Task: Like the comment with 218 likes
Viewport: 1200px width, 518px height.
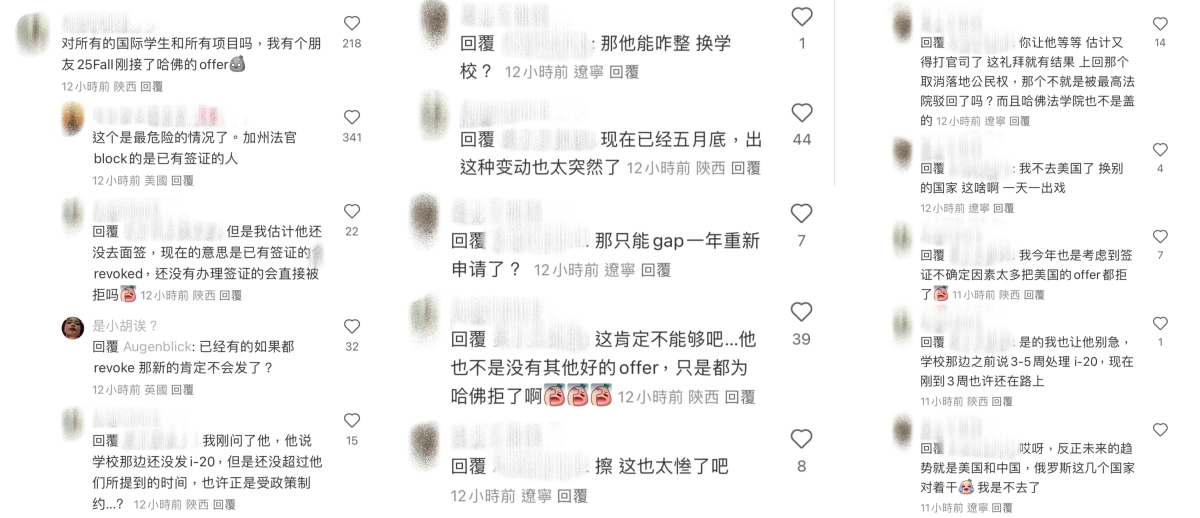Action: pos(352,23)
